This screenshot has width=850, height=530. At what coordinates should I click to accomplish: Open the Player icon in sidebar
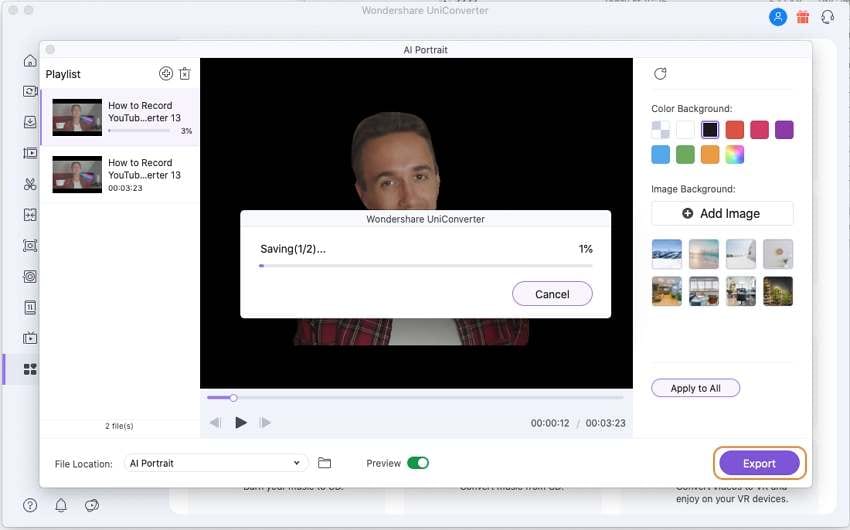[30, 339]
